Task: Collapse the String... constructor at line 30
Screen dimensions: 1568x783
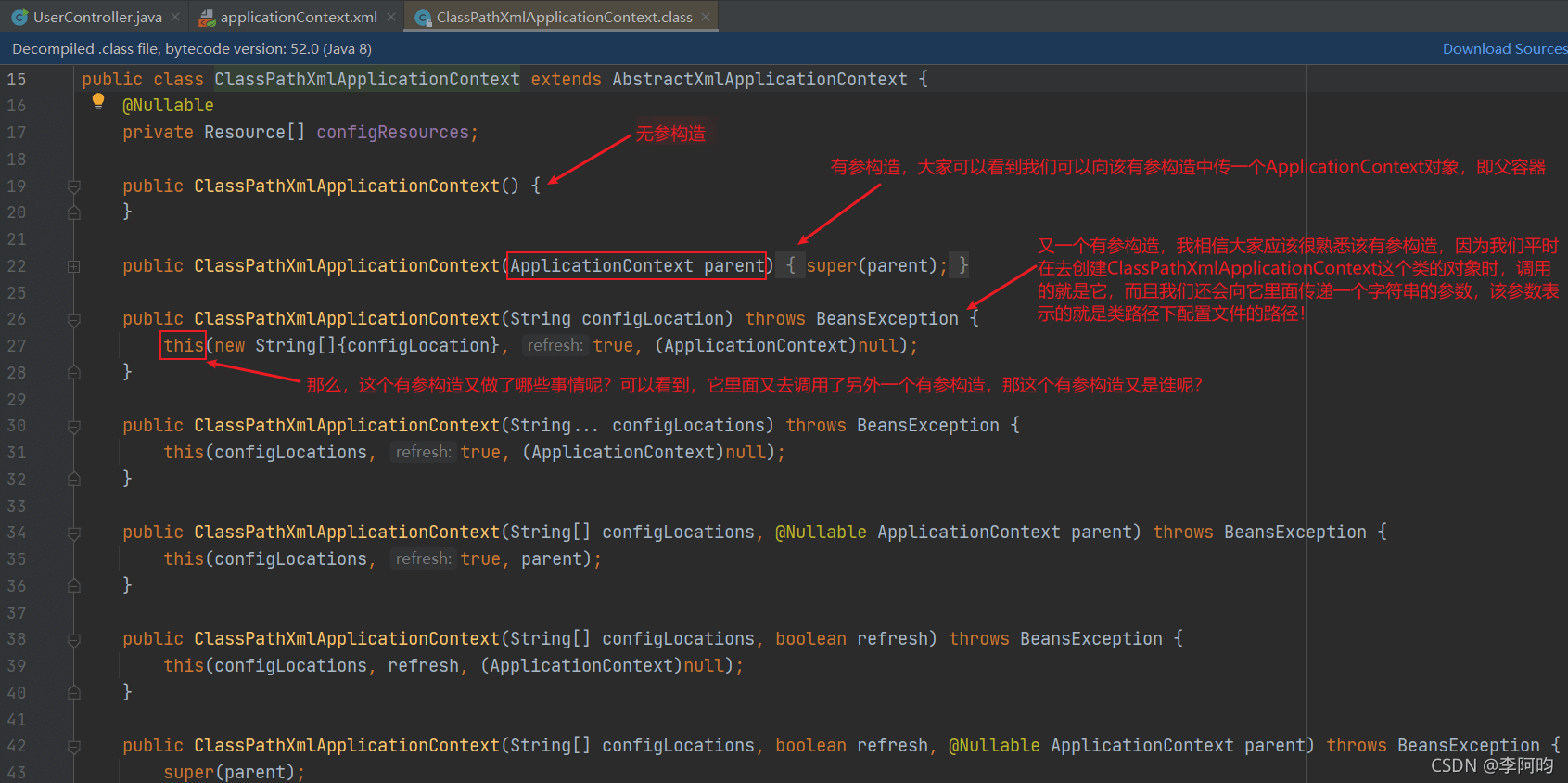Action: point(74,427)
